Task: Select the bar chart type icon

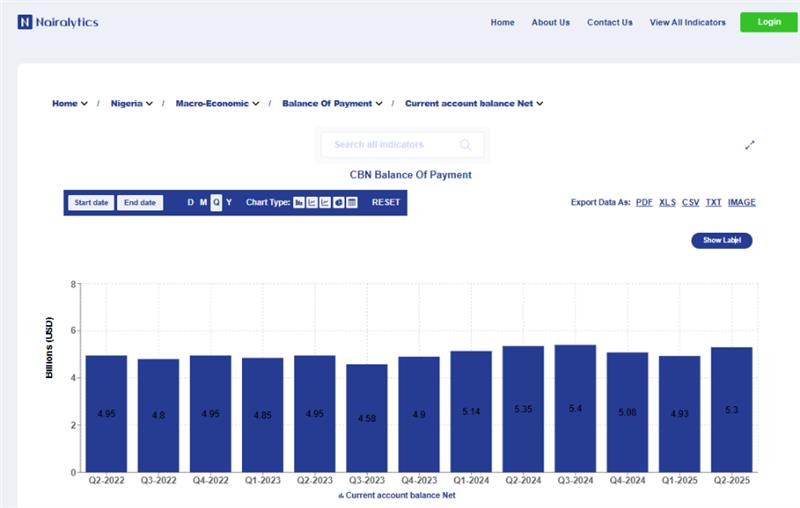Action: click(299, 202)
